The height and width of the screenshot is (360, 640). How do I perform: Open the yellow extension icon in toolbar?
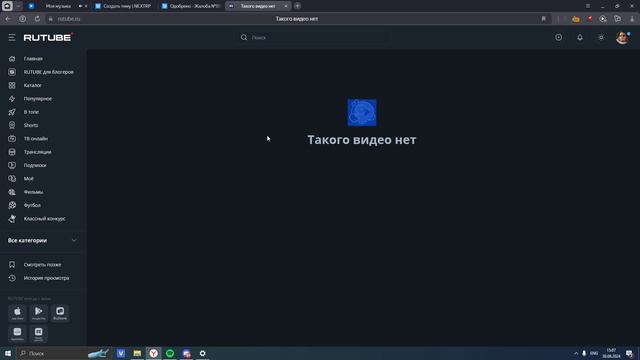pyautogui.click(x=576, y=19)
